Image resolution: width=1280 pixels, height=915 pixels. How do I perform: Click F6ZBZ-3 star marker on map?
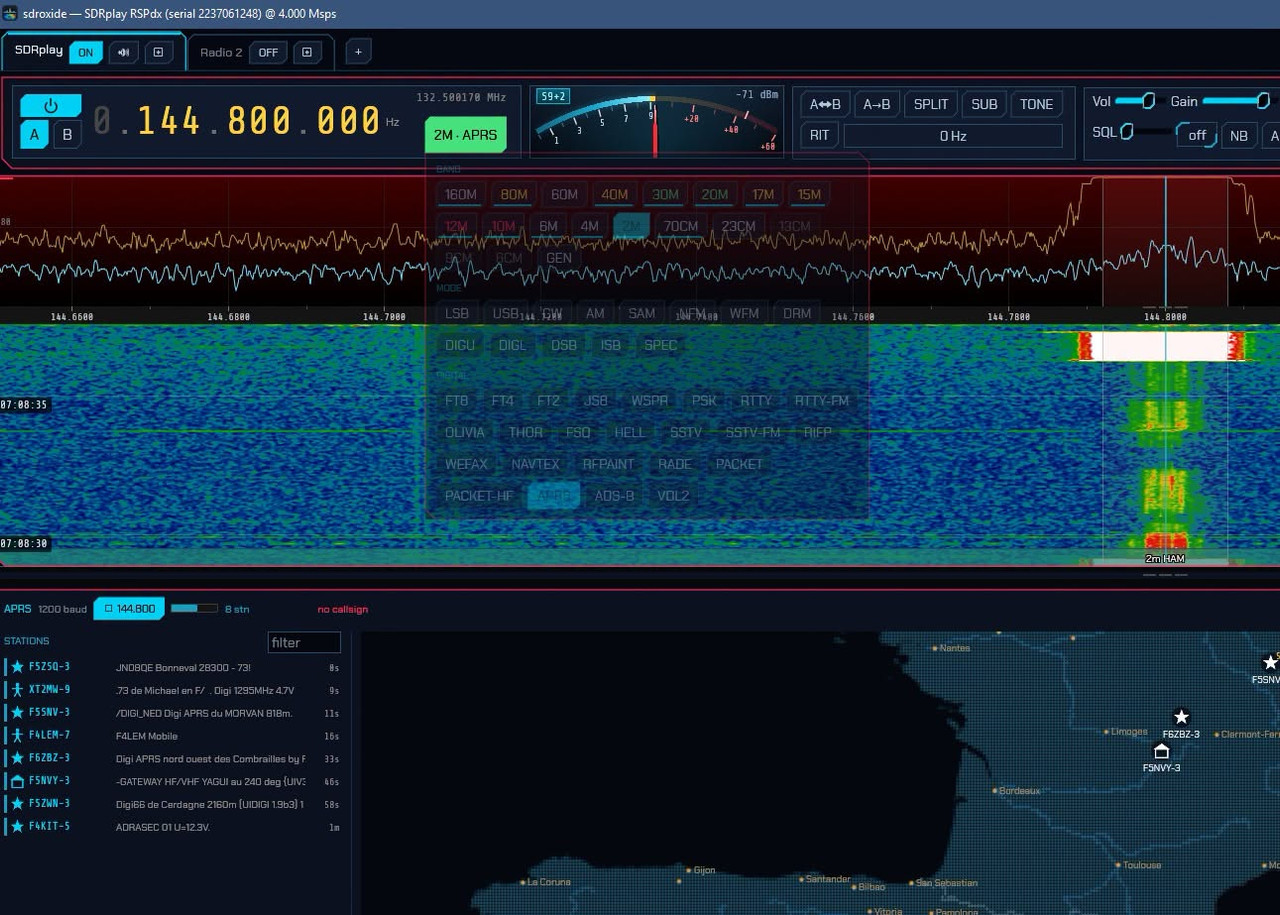pyautogui.click(x=1181, y=717)
